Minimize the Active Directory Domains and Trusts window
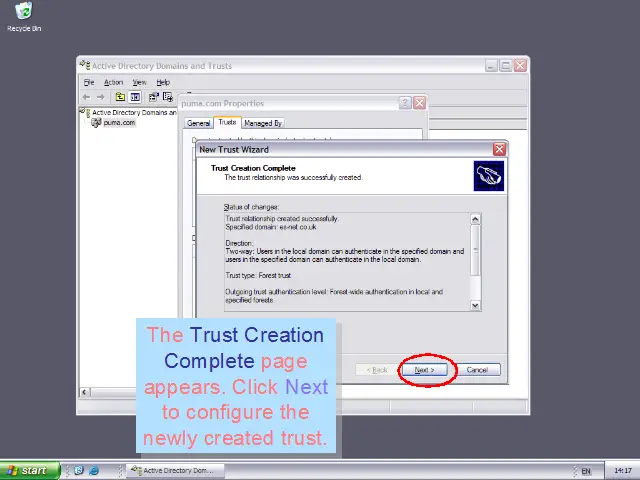 491,65
